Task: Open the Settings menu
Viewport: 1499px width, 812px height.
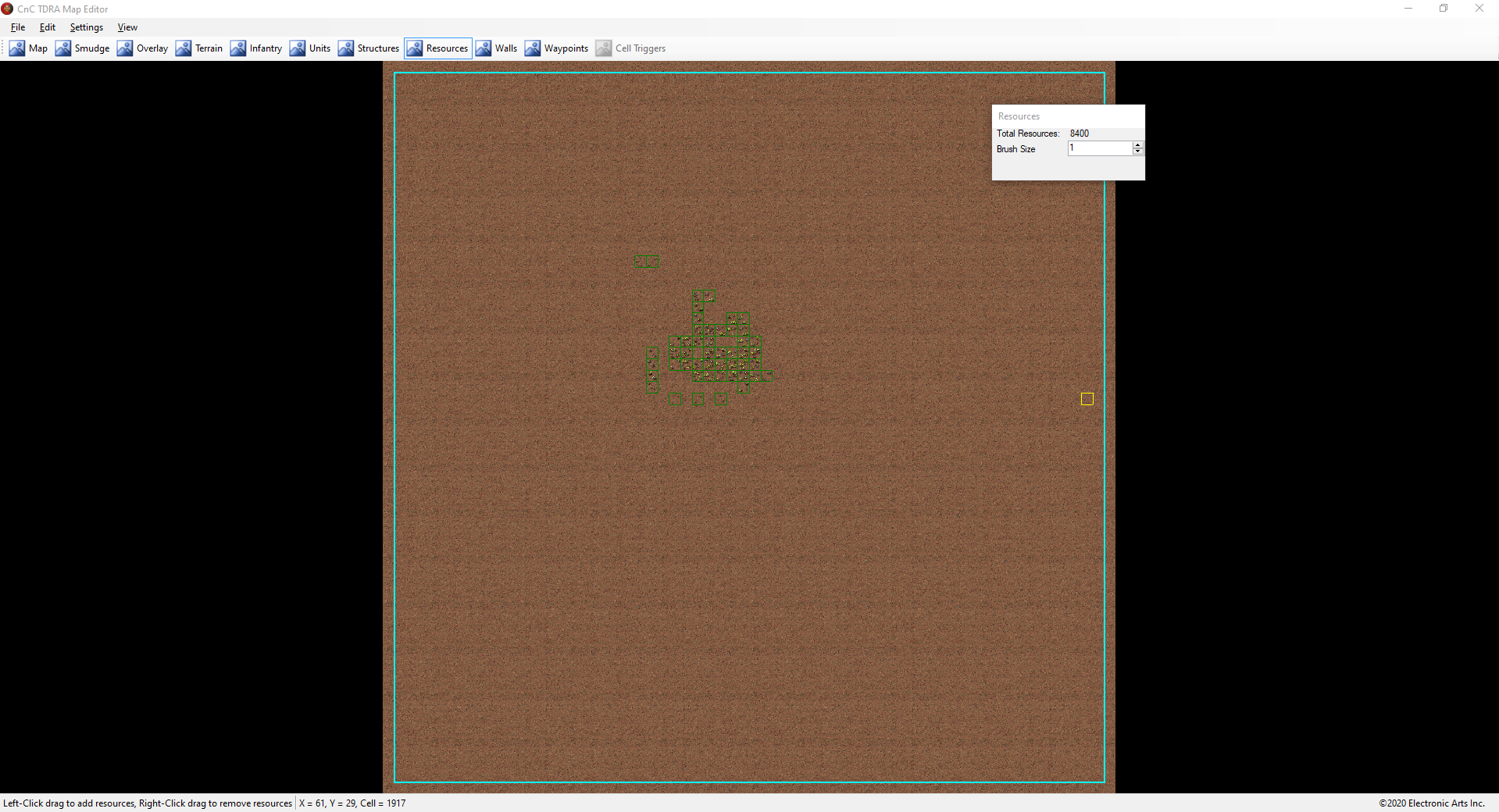Action: [87, 27]
